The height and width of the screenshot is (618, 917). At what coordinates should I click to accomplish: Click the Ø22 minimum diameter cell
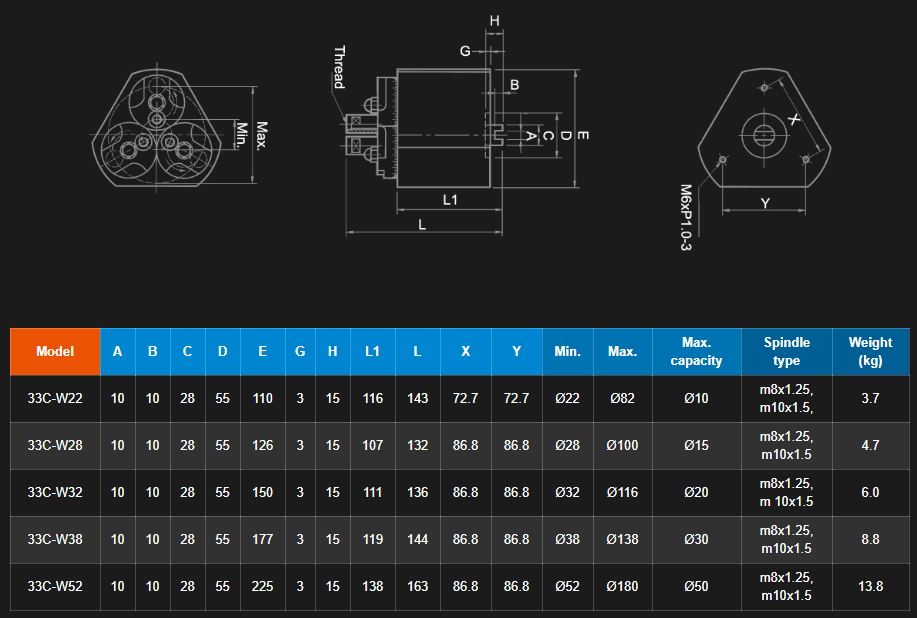pyautogui.click(x=567, y=398)
